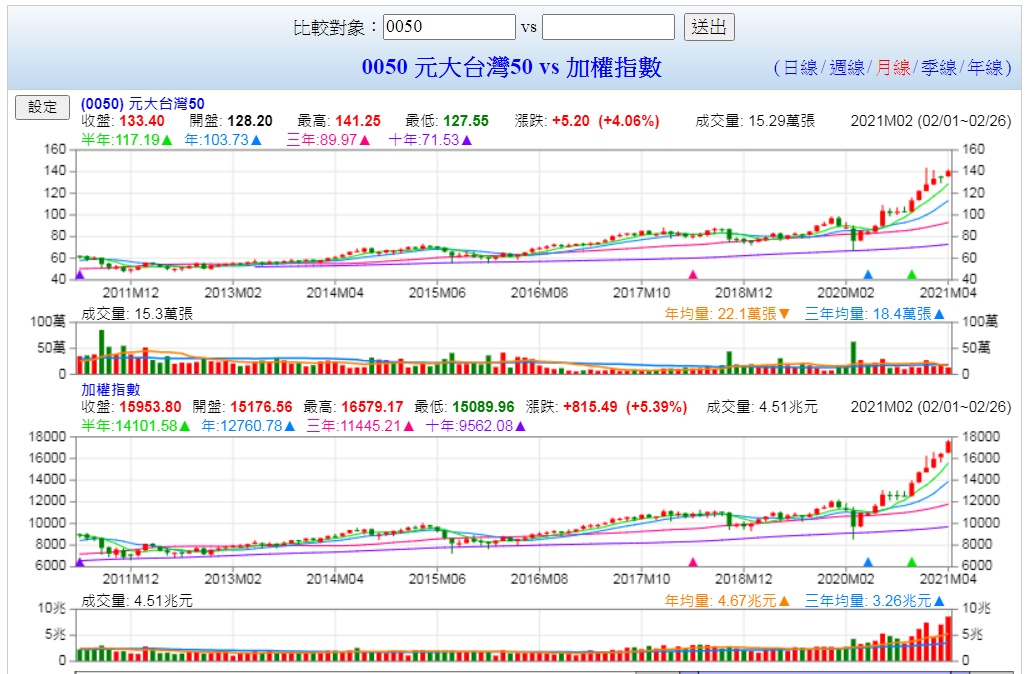Click 2011M12 label under 0050 price chart
Viewport: 1025px width, 674px height.
(x=131, y=293)
